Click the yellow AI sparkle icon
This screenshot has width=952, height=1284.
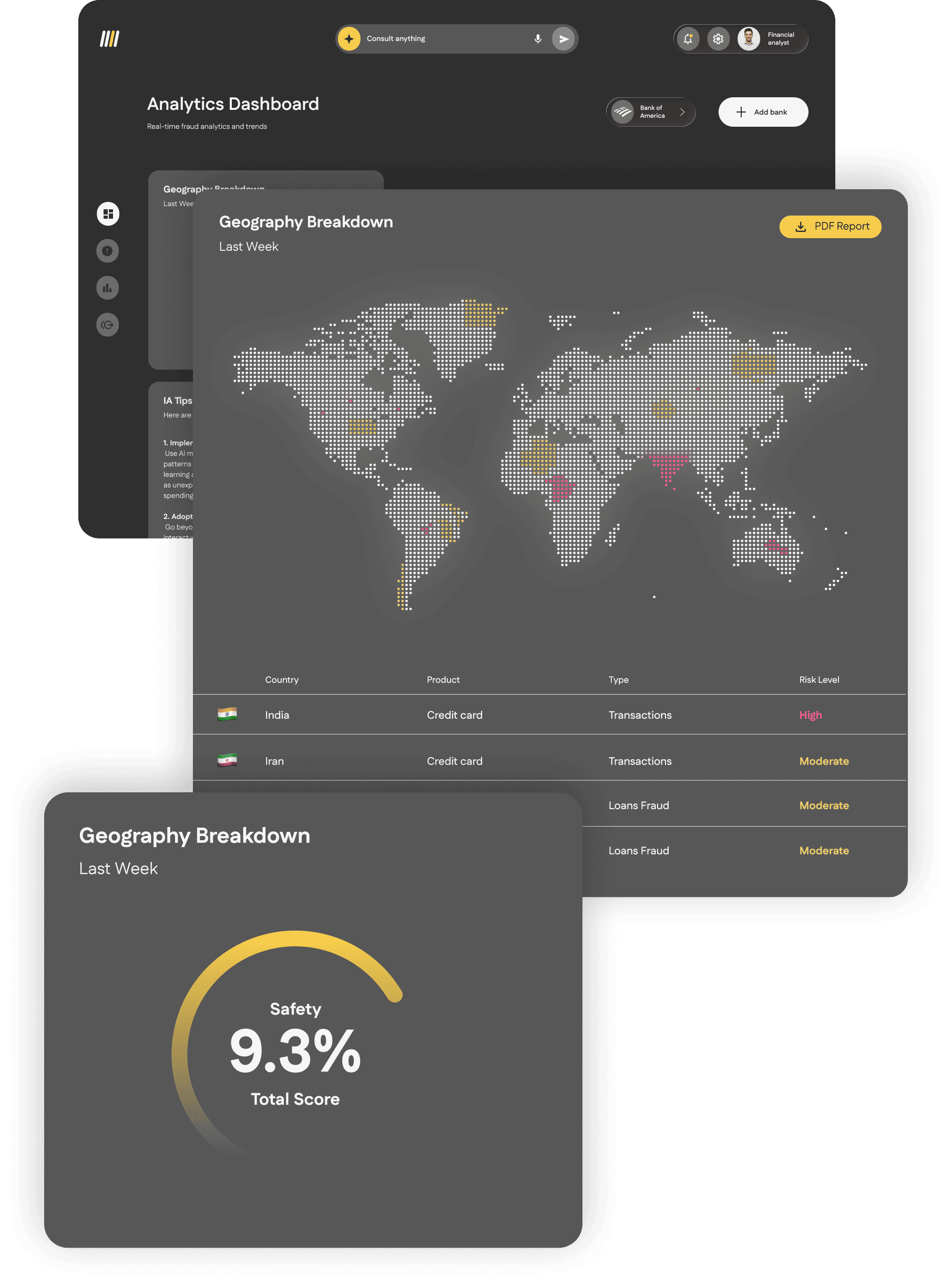[349, 38]
